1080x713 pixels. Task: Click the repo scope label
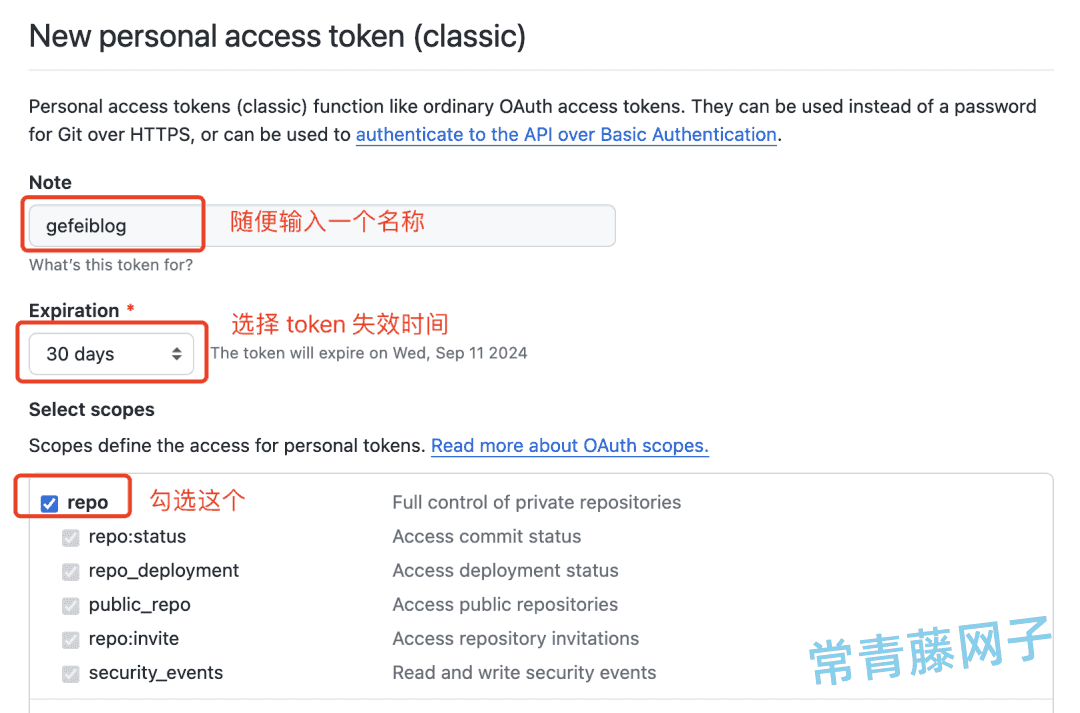(87, 503)
